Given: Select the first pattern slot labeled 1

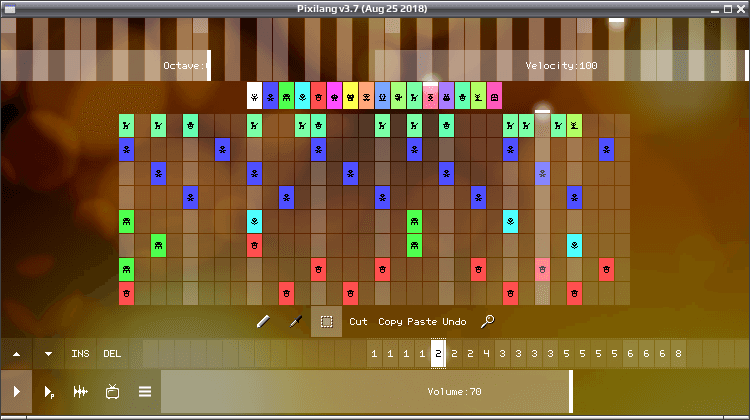Looking at the screenshot, I should pyautogui.click(x=374, y=354).
